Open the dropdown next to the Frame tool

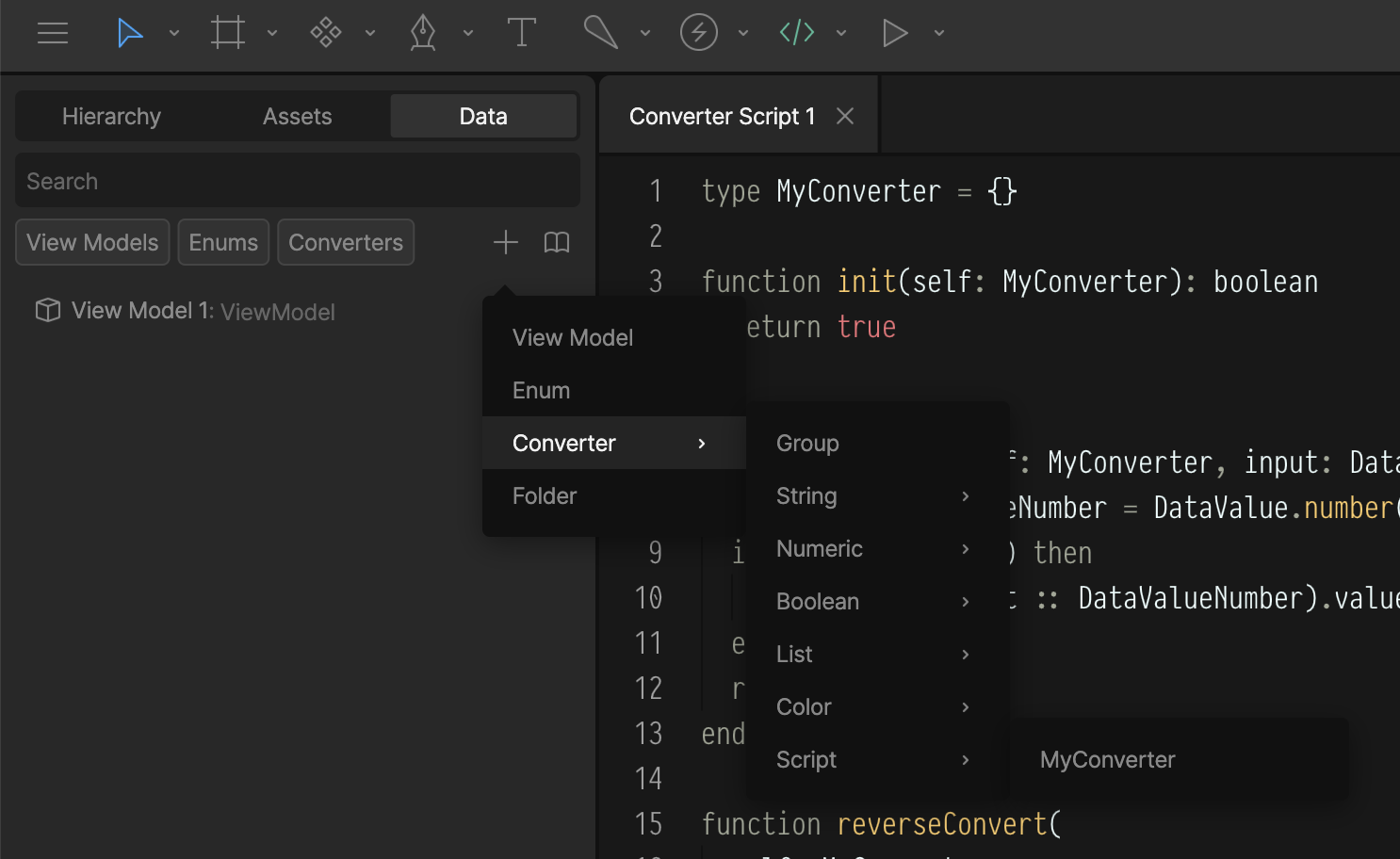click(x=272, y=33)
